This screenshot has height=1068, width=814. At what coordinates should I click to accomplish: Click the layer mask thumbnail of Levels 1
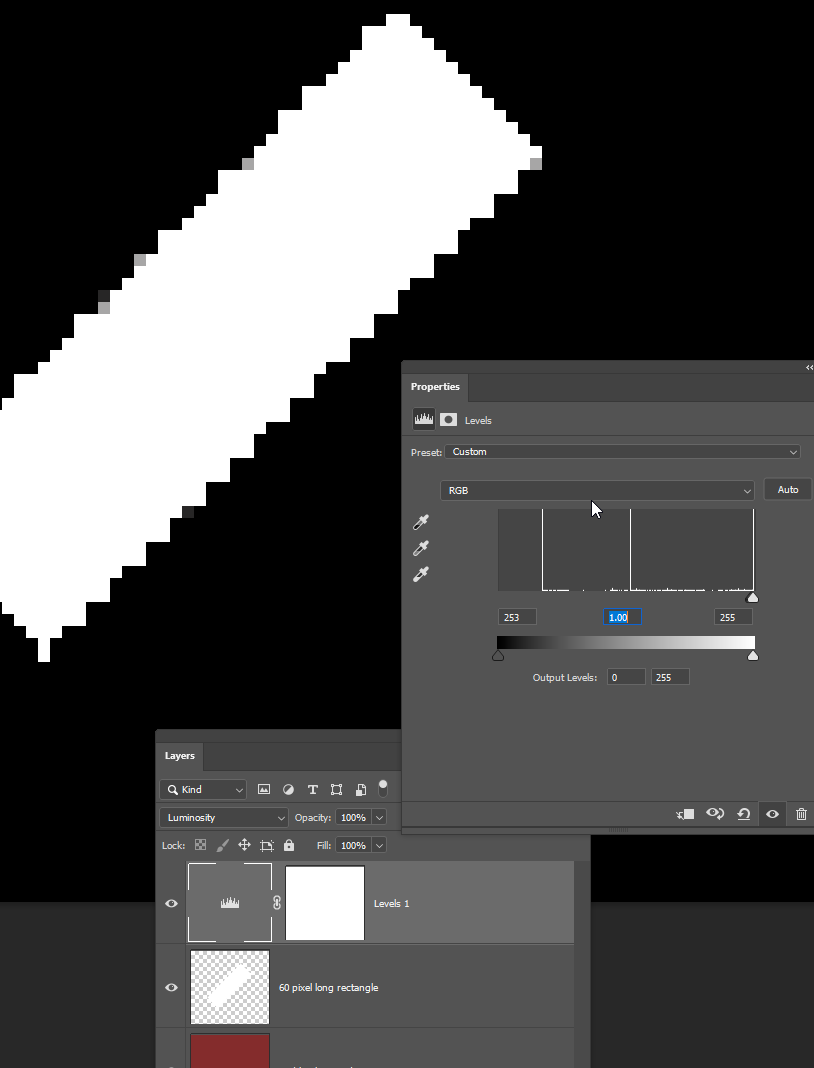[324, 902]
